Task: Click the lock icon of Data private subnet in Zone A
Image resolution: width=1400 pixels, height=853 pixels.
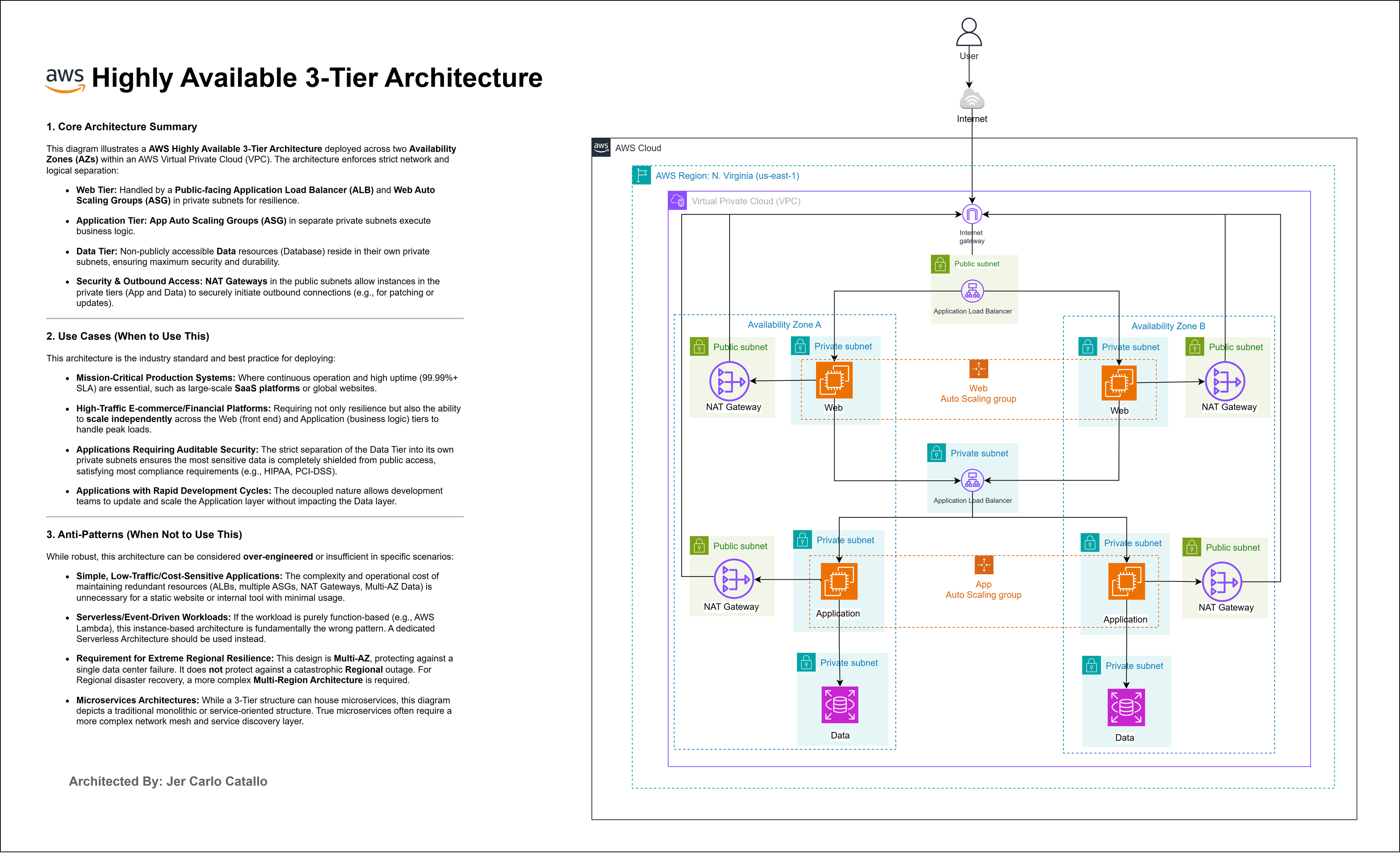Action: [806, 662]
